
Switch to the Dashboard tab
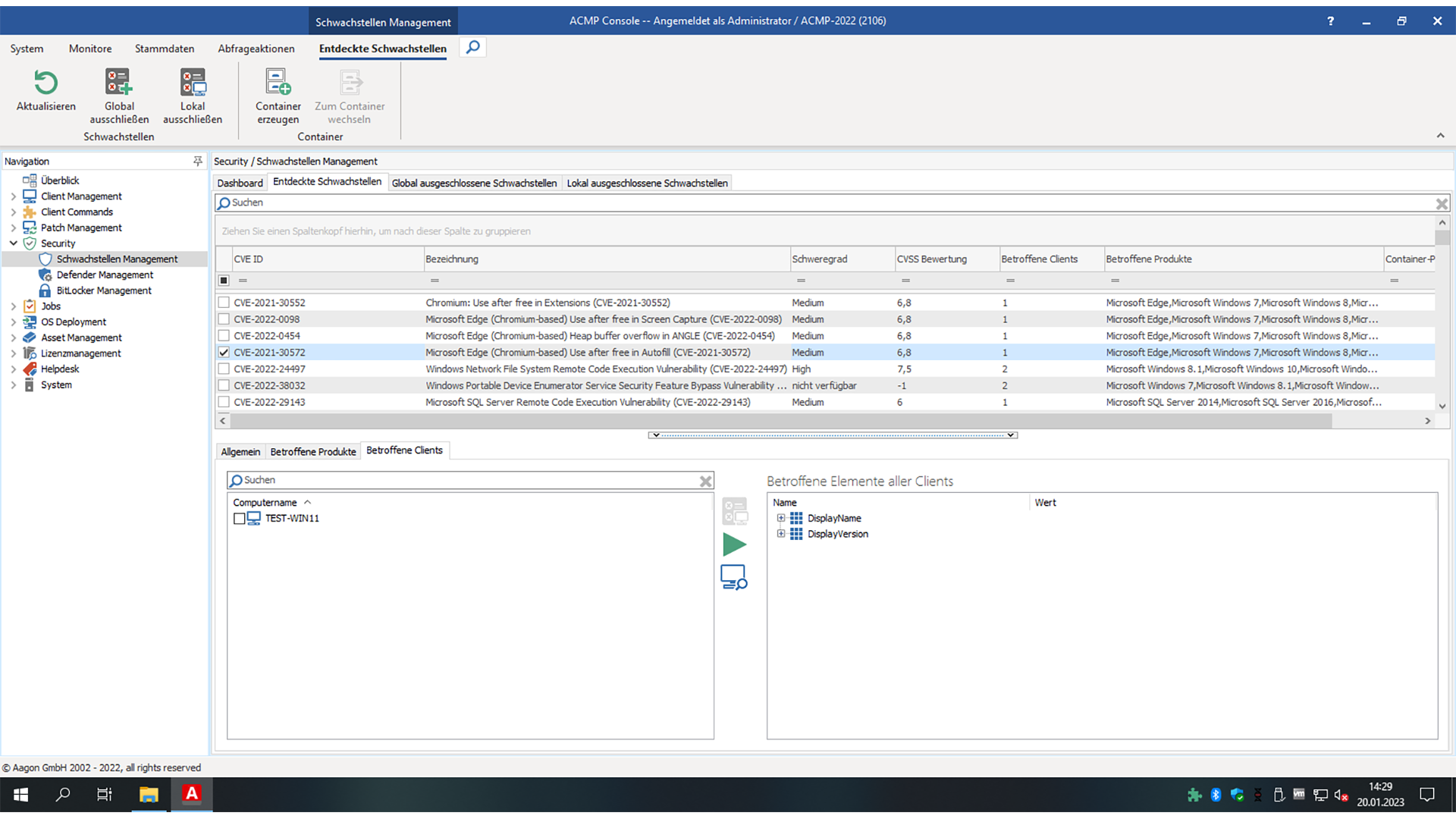(x=240, y=183)
